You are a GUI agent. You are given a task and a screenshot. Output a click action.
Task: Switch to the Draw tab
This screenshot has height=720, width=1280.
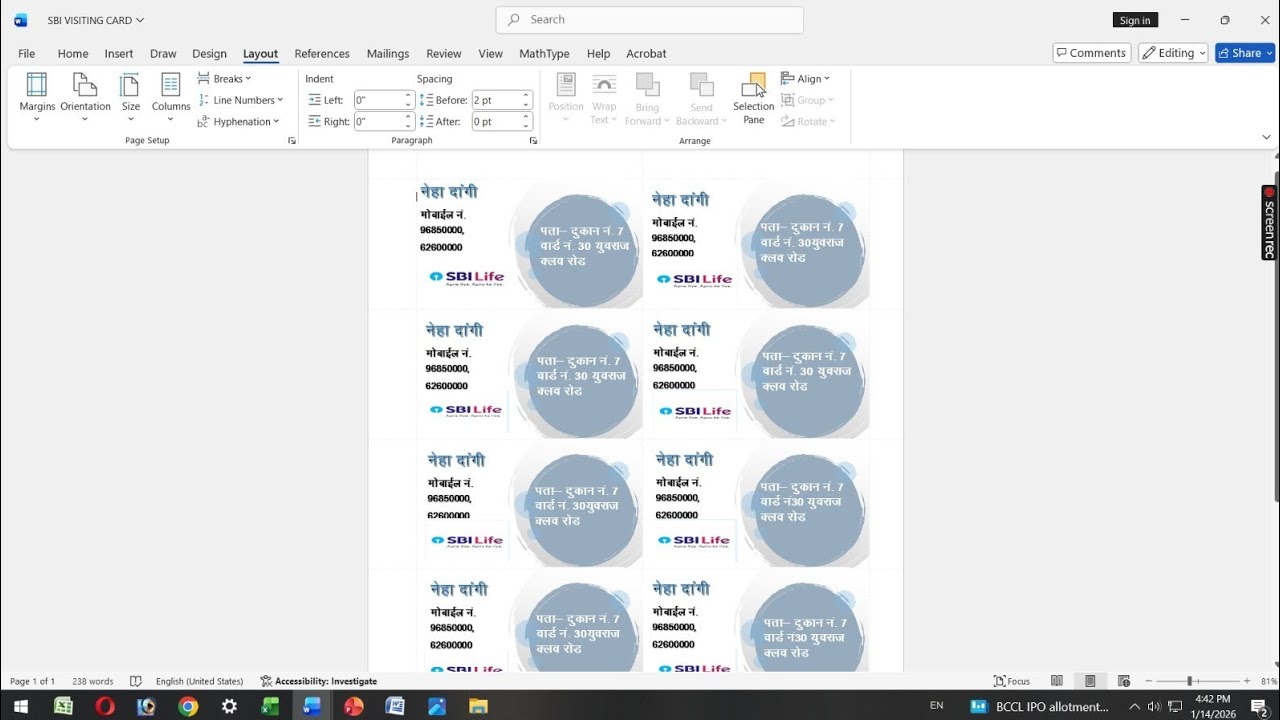pos(163,54)
